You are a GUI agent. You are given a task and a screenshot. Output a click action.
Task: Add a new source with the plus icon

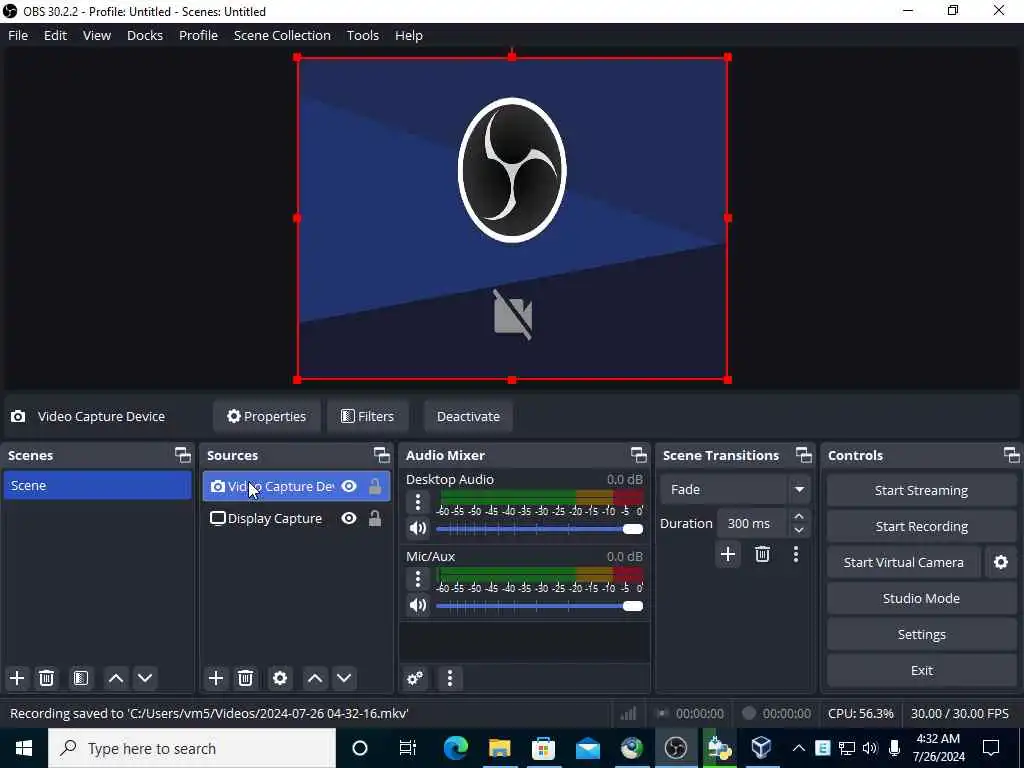216,678
